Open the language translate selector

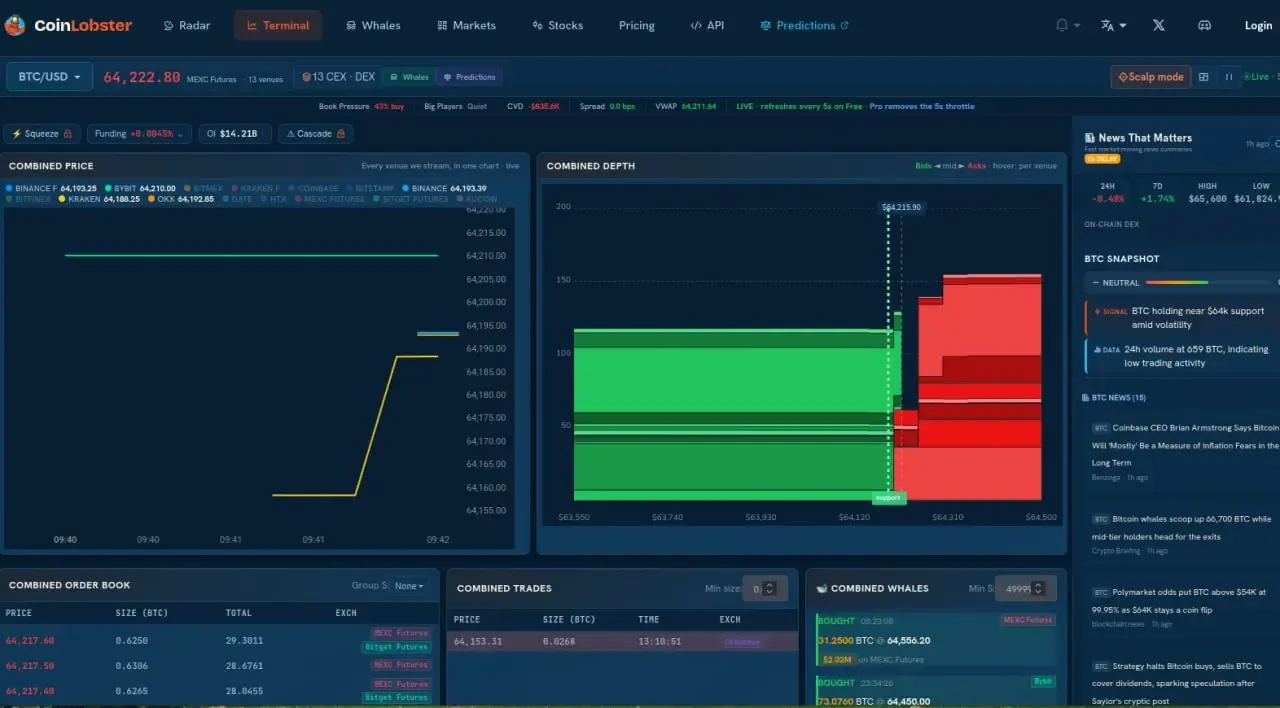click(1113, 25)
